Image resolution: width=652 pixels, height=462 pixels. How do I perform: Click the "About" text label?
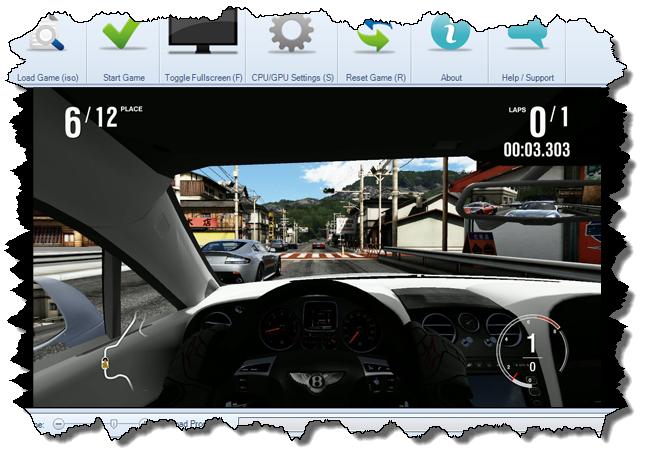(x=450, y=77)
